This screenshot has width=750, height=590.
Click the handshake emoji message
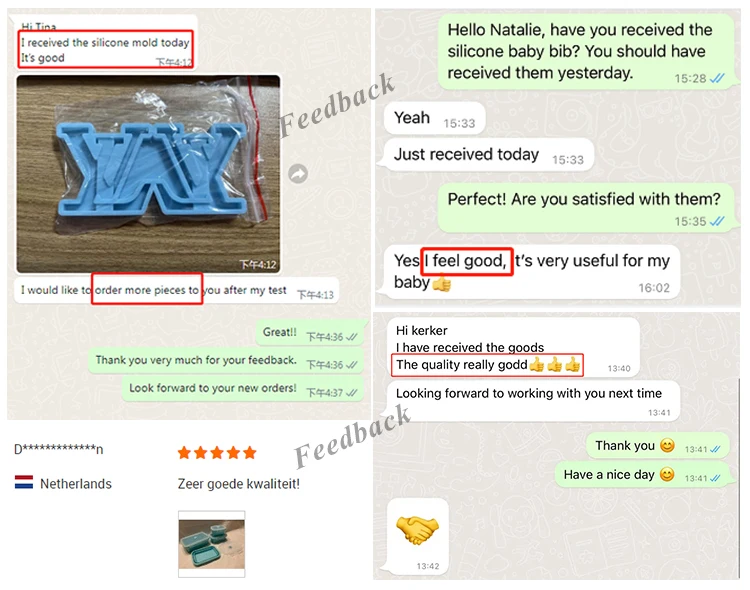(x=418, y=537)
